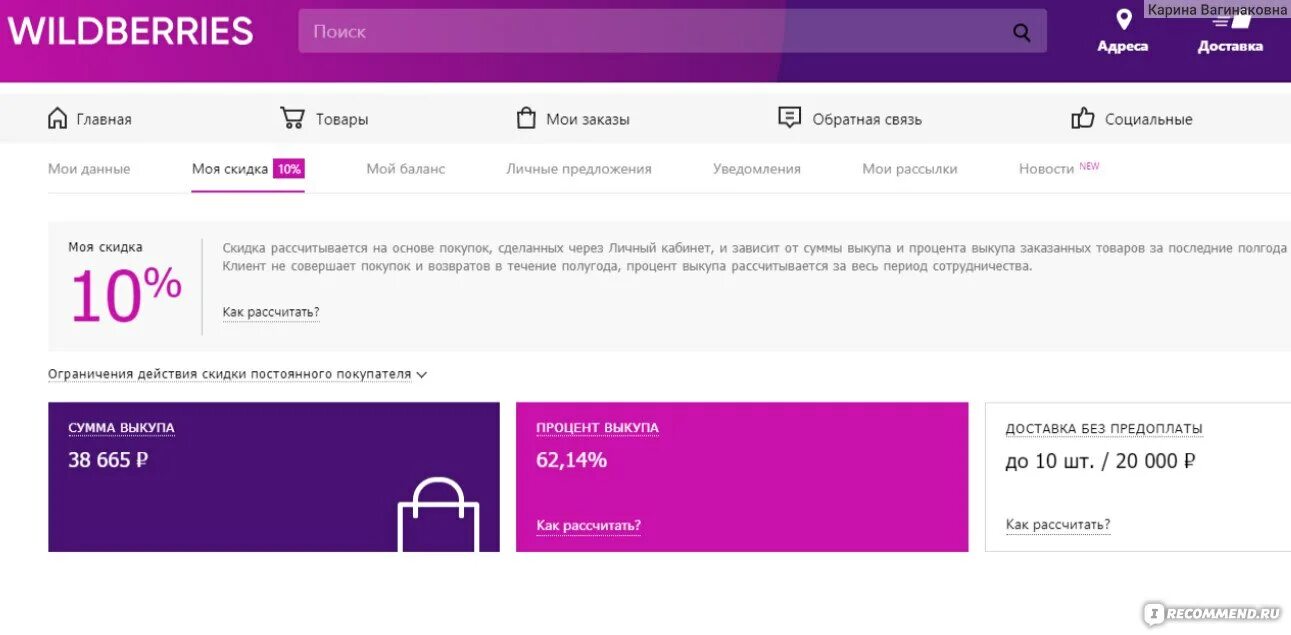Click the Главная home icon
Image resolution: width=1291 pixels, height=635 pixels.
tap(58, 118)
